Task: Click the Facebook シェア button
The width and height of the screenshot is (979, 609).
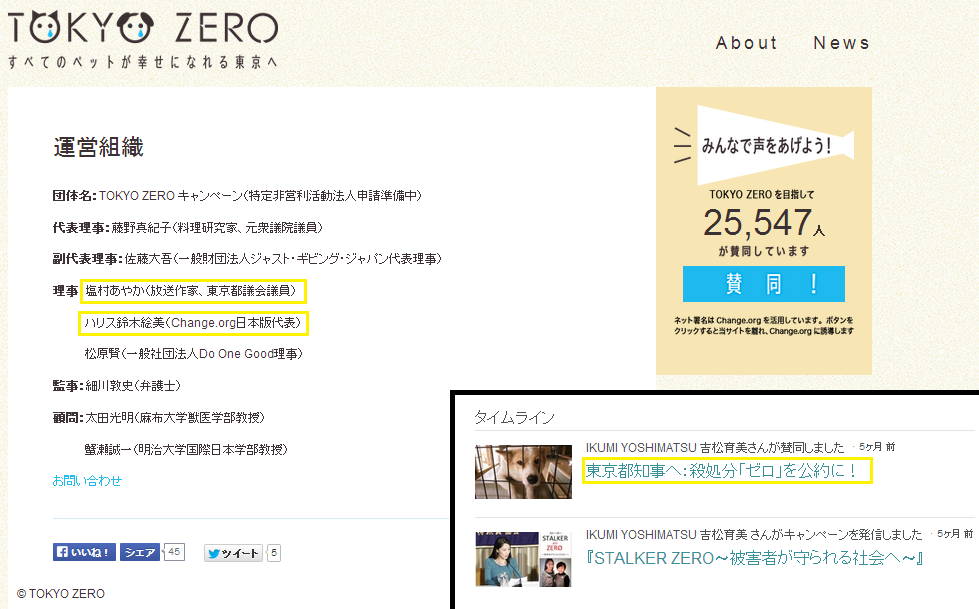Action: coord(140,552)
